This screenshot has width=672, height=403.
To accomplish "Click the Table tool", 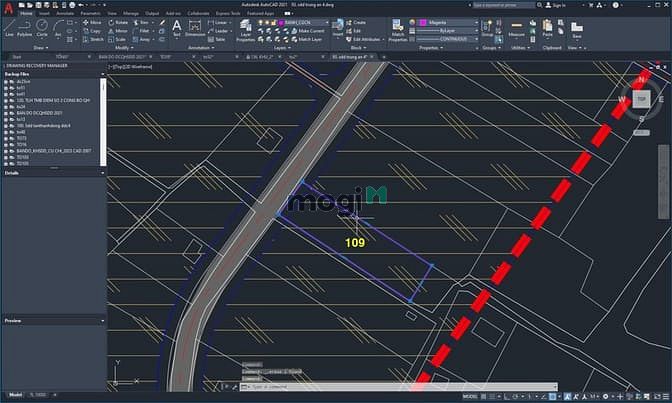I will pyautogui.click(x=216, y=39).
